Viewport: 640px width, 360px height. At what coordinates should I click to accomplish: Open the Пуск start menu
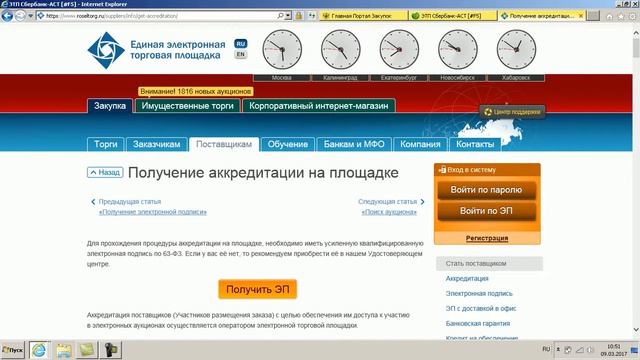tap(13, 350)
